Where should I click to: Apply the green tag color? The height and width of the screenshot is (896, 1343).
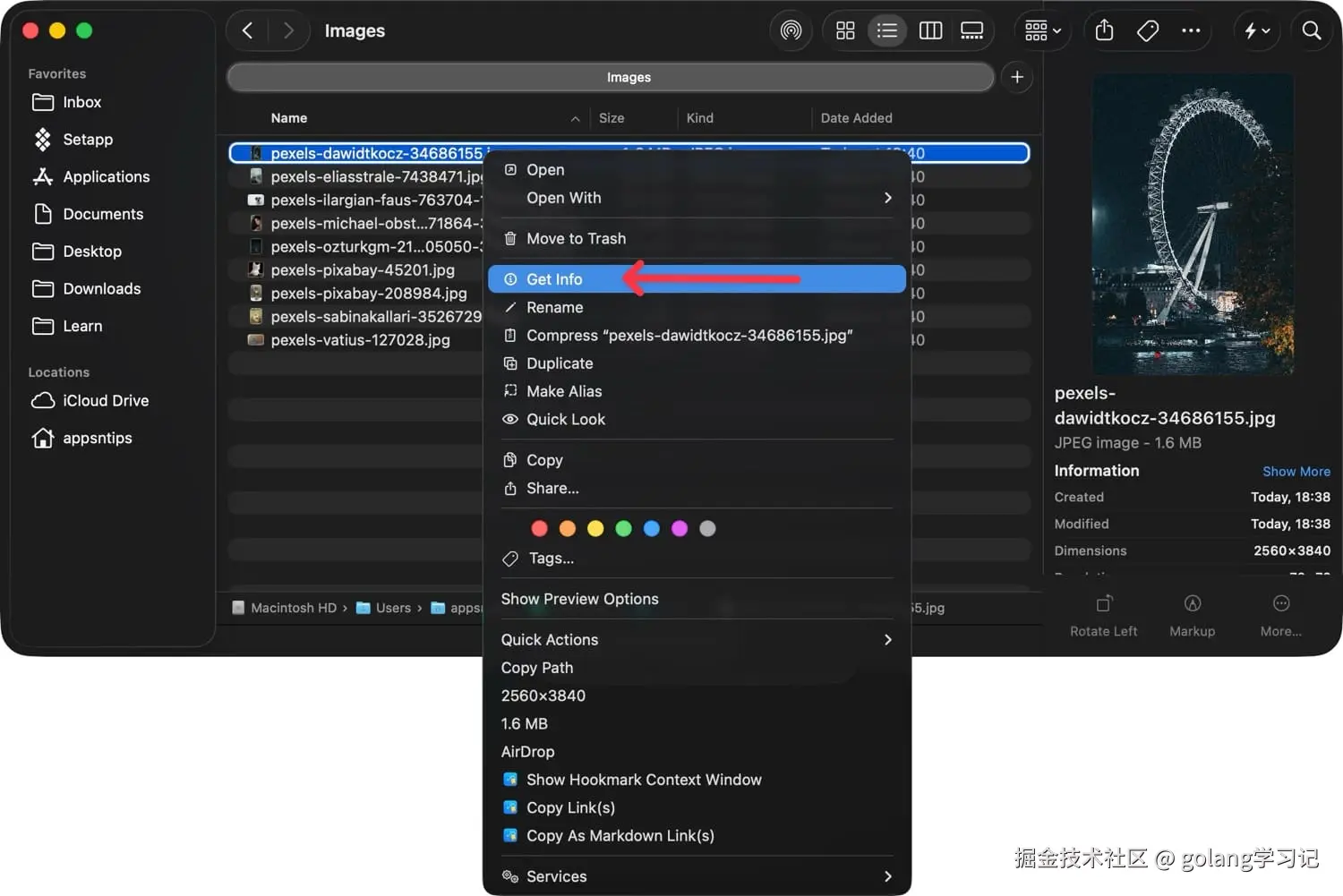pos(623,529)
